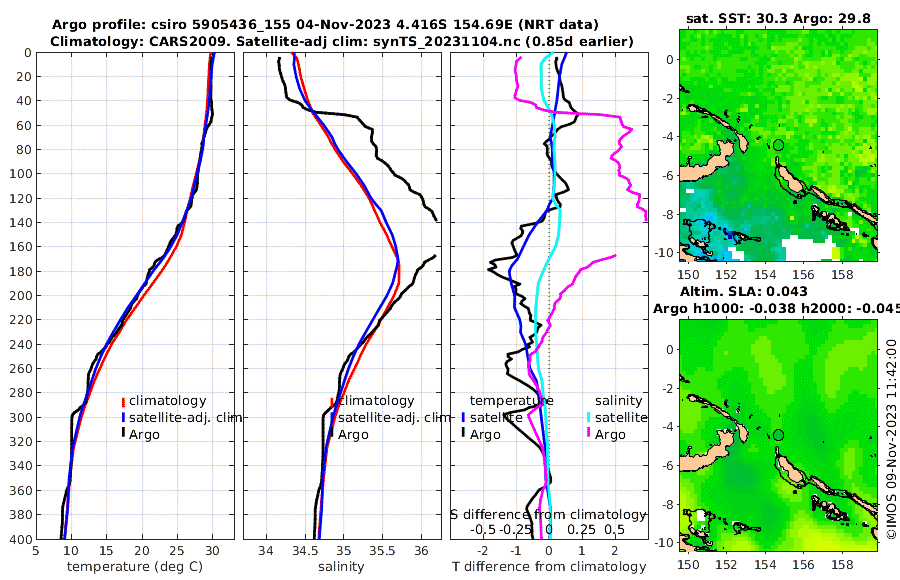Click S difference from climatology label

[x=548, y=515]
